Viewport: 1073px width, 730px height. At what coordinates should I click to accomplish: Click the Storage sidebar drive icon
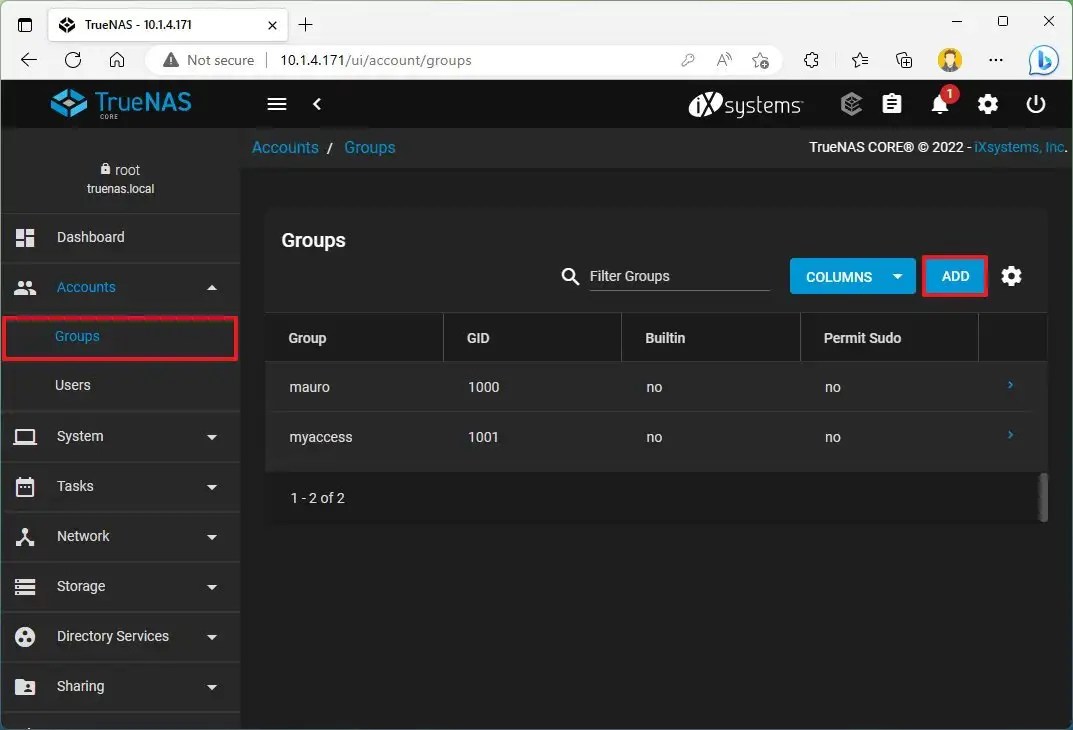25,587
